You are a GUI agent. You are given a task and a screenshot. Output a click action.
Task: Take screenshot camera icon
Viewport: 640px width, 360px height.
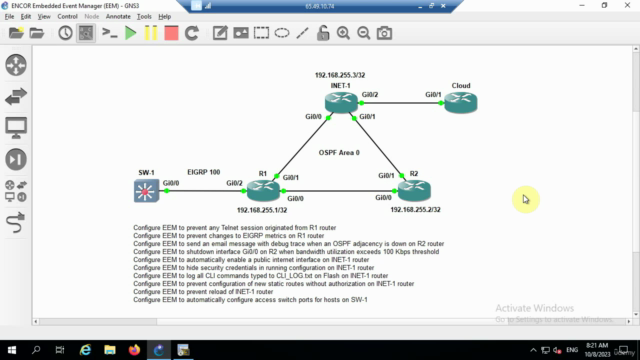(x=384, y=33)
